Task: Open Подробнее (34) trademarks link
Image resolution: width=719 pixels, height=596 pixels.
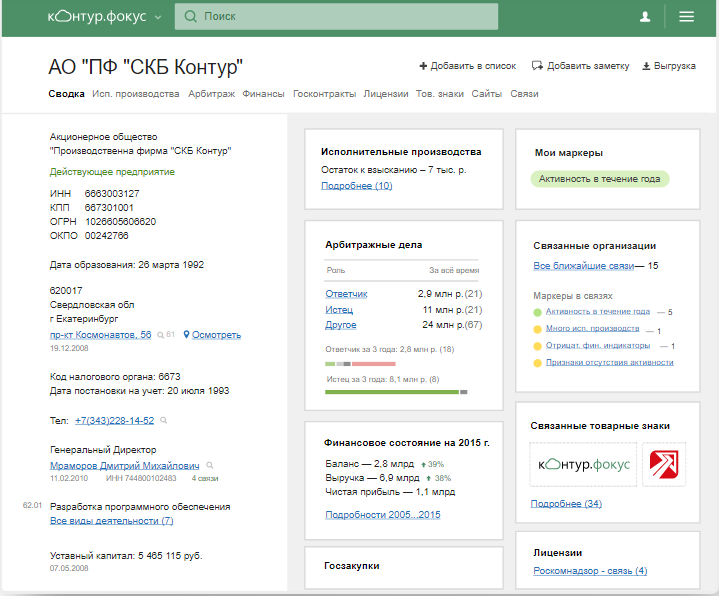Action: point(566,504)
